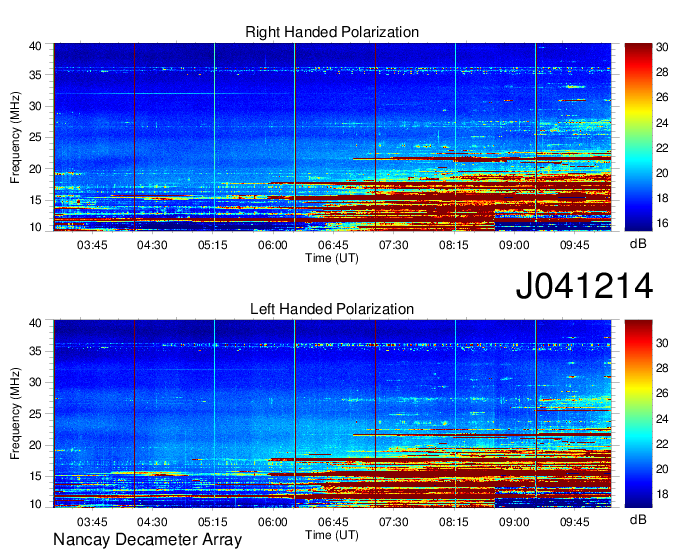This screenshot has height=552, width=680.
Task: Click the "Right Handed Polarization" plot title
Action: 332,32
